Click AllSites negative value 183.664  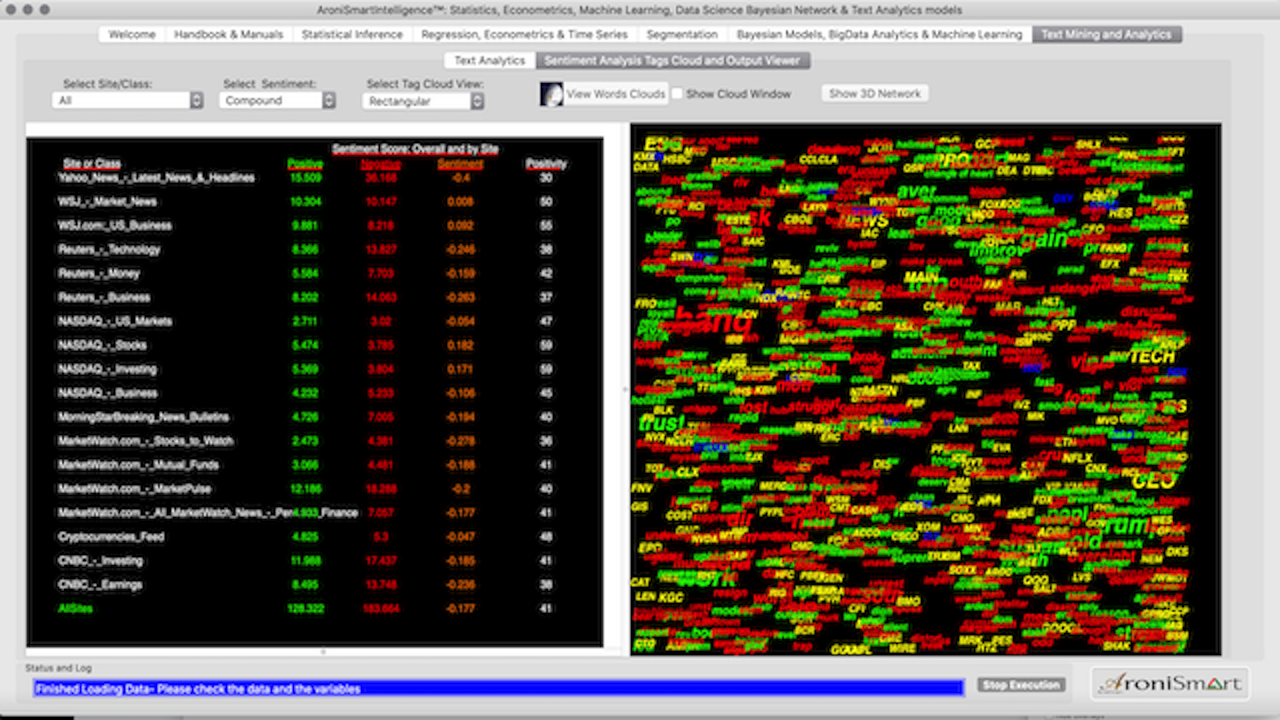tap(381, 608)
